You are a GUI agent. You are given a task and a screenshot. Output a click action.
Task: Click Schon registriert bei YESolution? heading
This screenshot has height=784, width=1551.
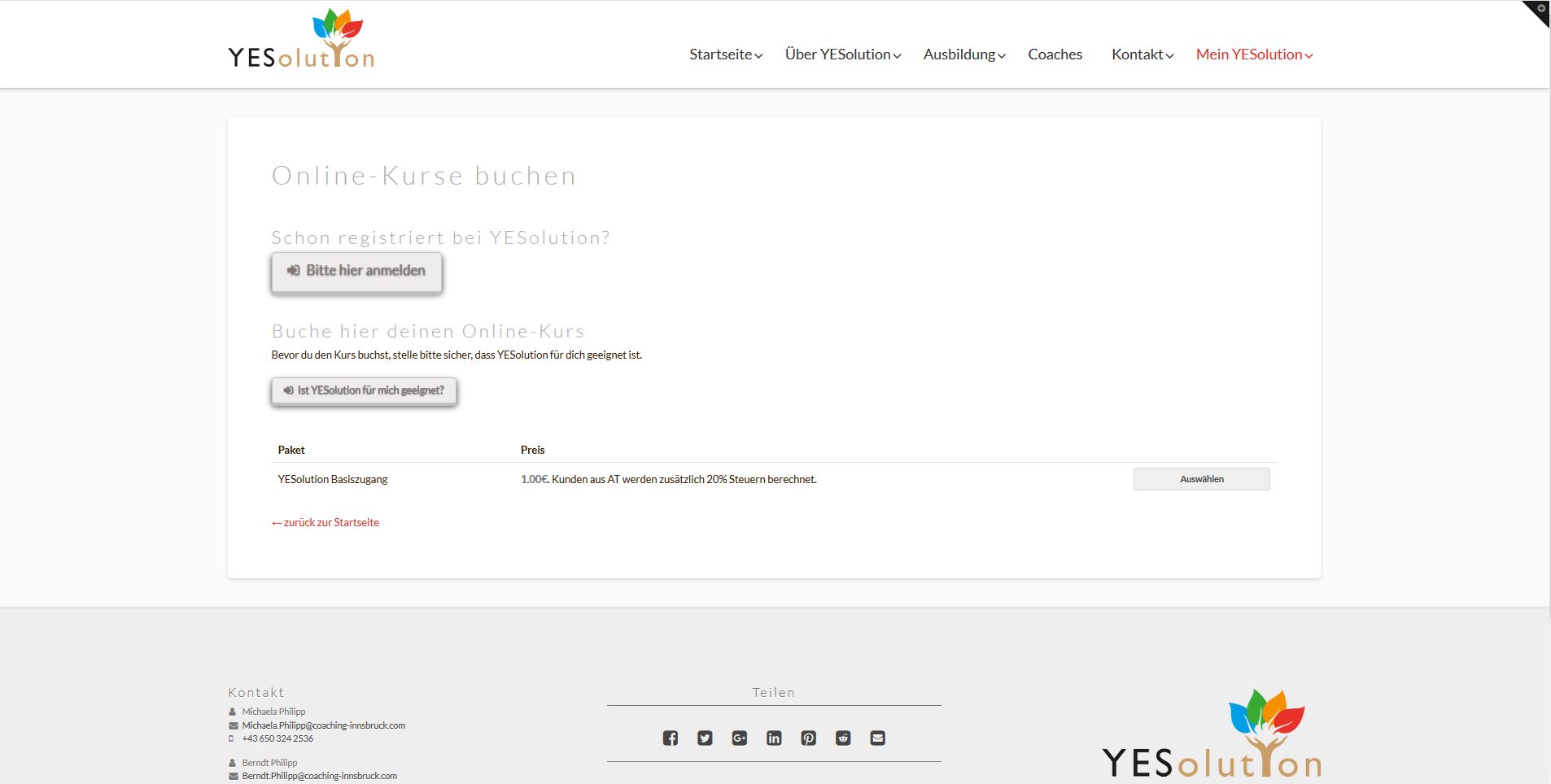pyautogui.click(x=440, y=237)
